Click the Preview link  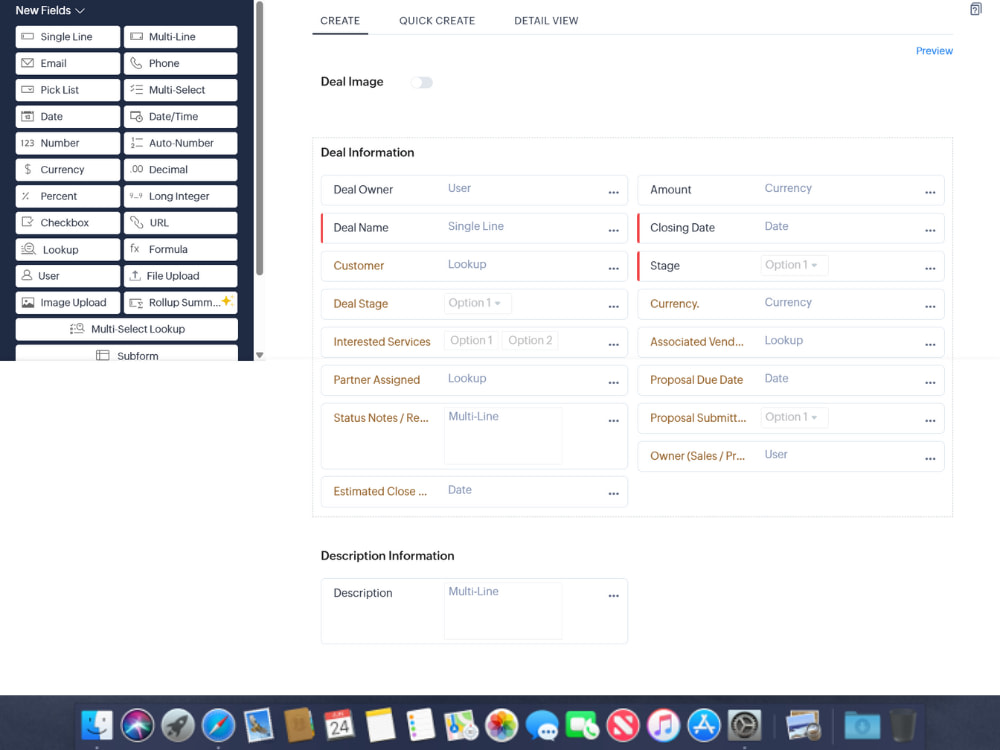coord(934,51)
